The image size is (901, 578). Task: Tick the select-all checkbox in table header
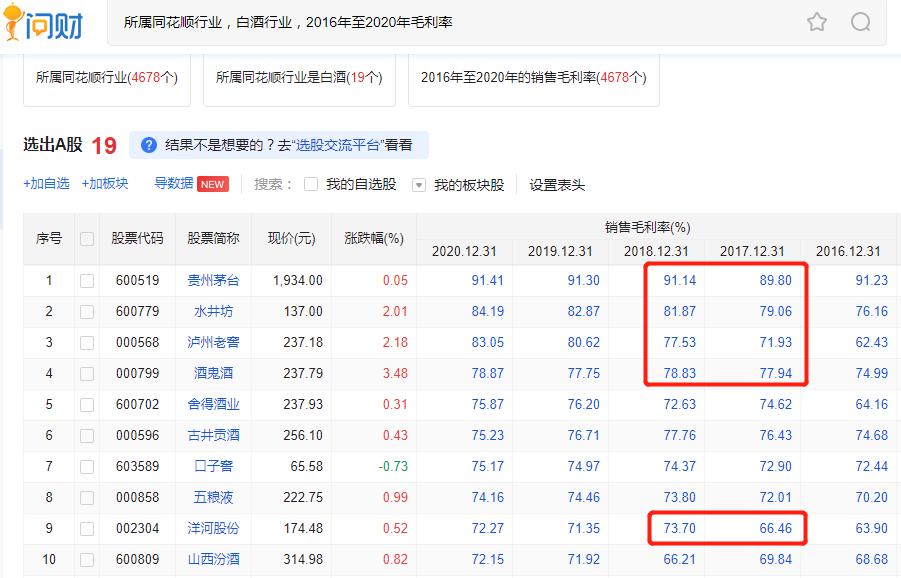[87, 238]
